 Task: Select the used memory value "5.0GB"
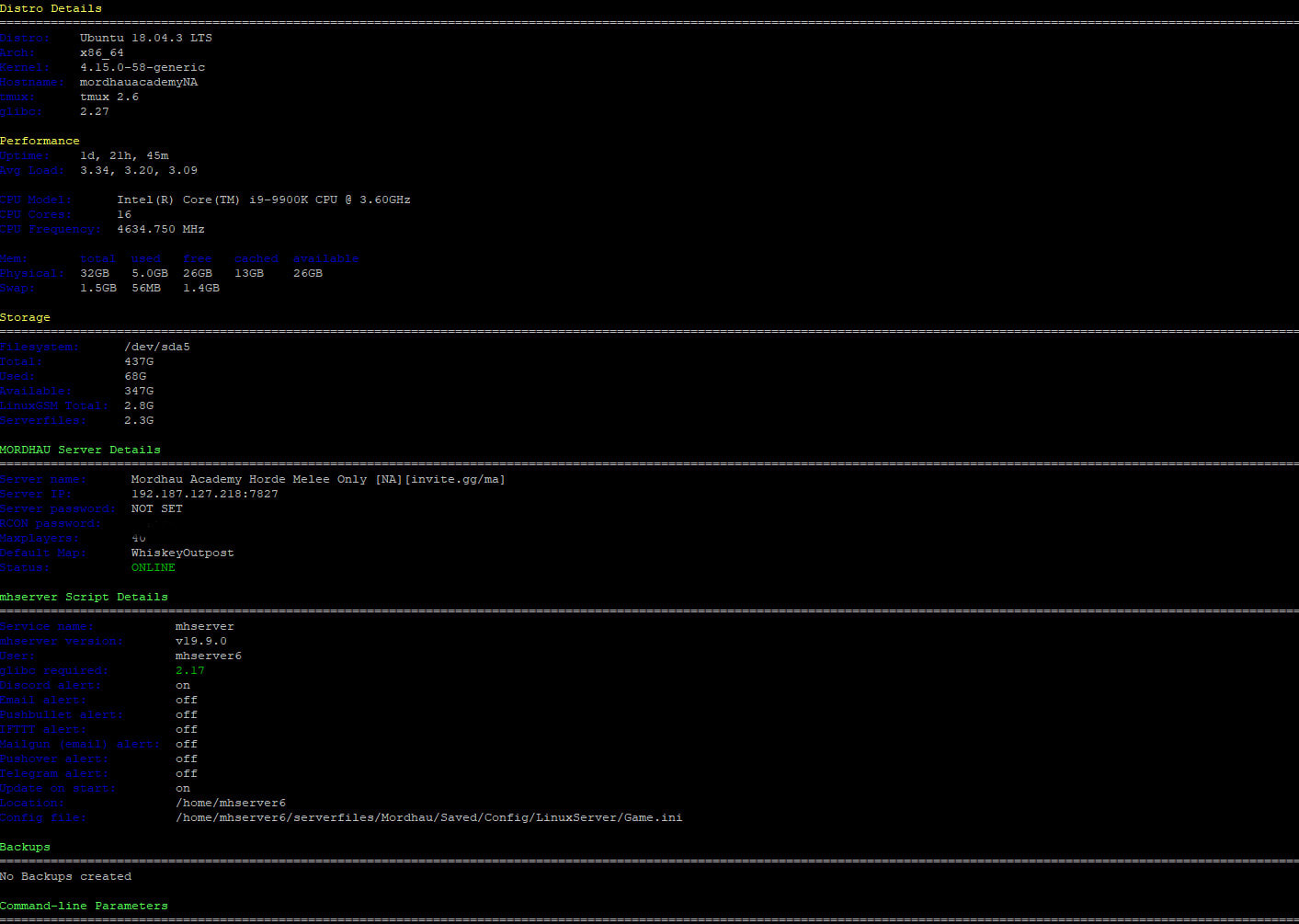tap(150, 273)
